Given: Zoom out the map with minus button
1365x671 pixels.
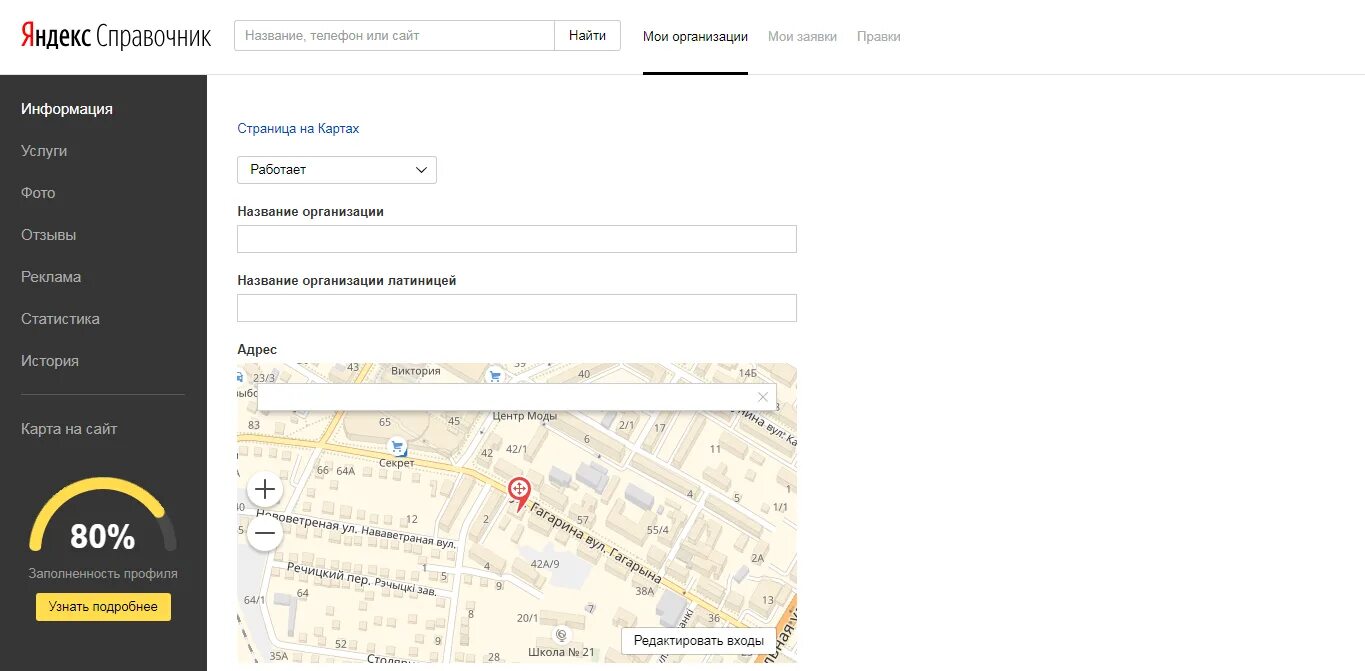Looking at the screenshot, I should point(265,534).
